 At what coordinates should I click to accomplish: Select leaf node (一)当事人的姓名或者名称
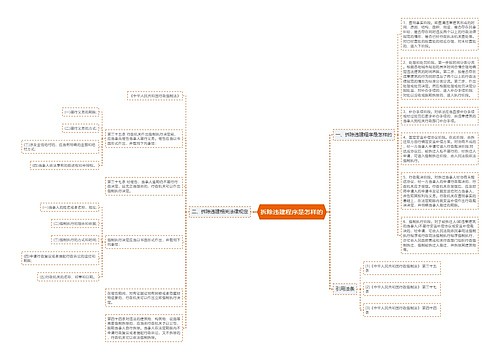70,207
